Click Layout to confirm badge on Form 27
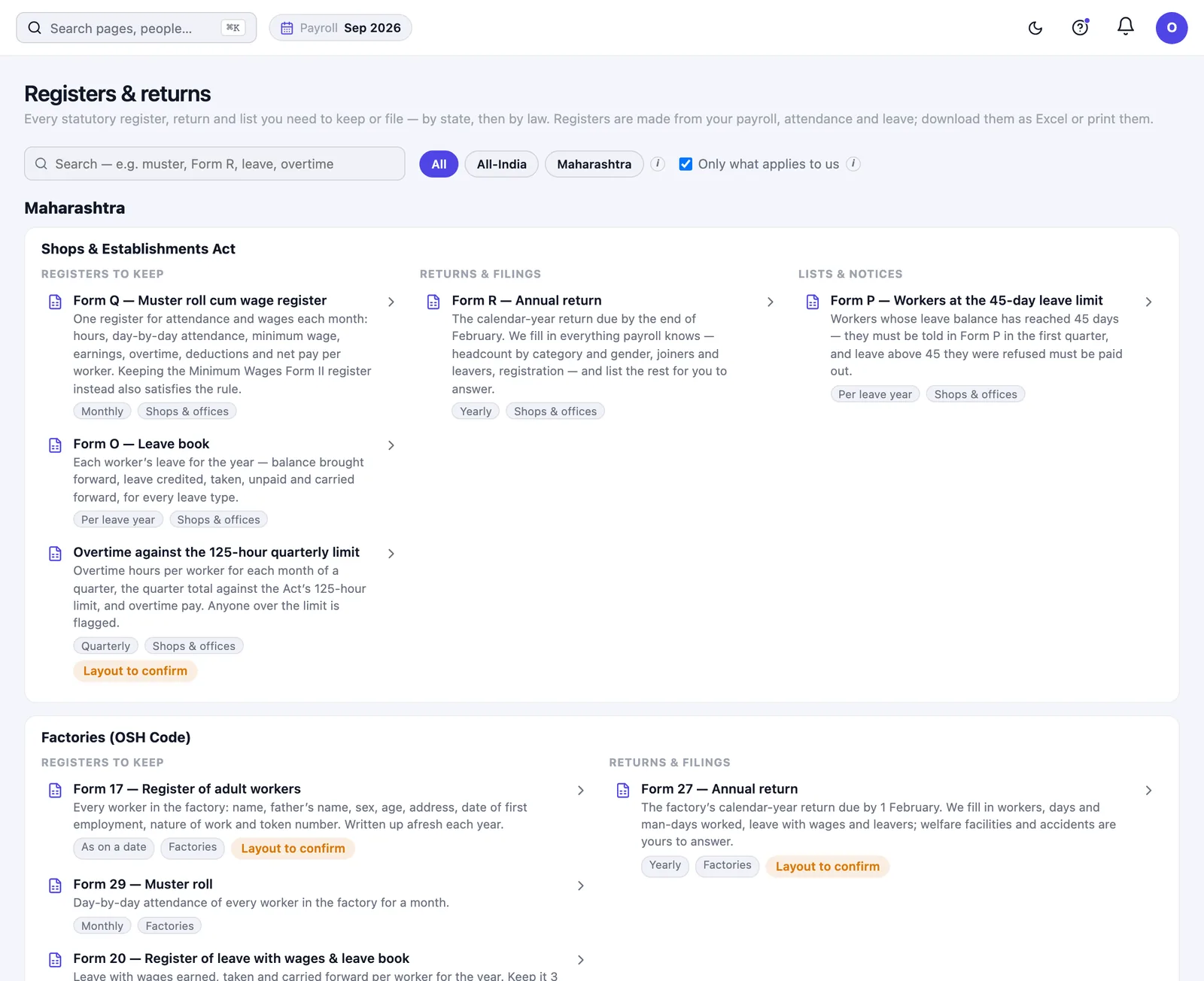The height and width of the screenshot is (981, 1204). pyautogui.click(x=828, y=867)
